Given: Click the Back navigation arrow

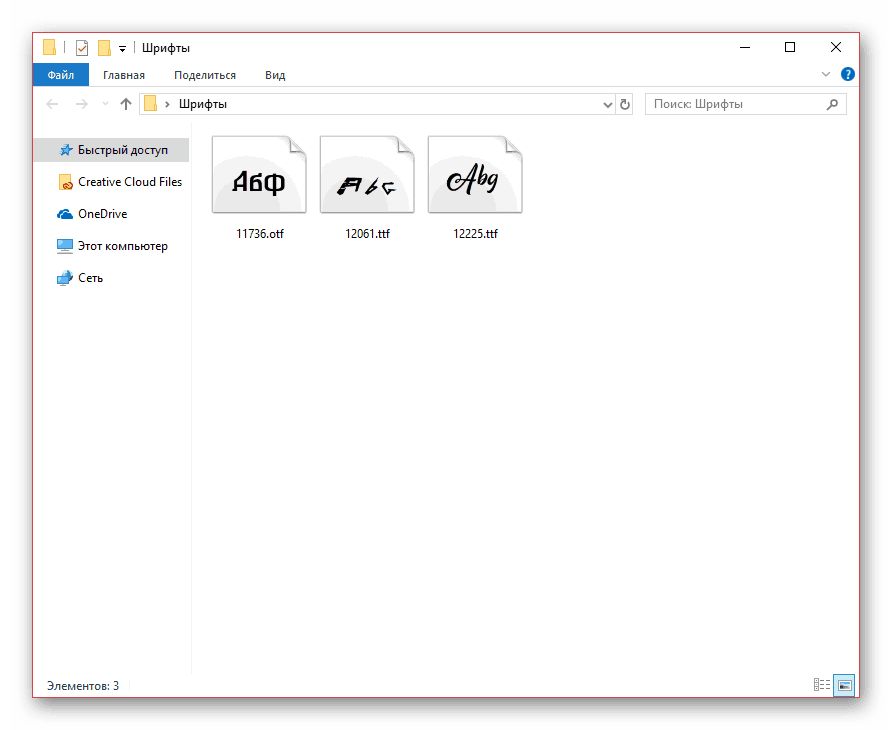Looking at the screenshot, I should tap(53, 104).
